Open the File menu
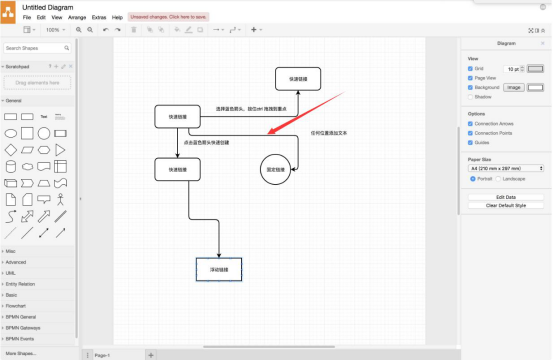The image size is (553, 361). click(27, 17)
